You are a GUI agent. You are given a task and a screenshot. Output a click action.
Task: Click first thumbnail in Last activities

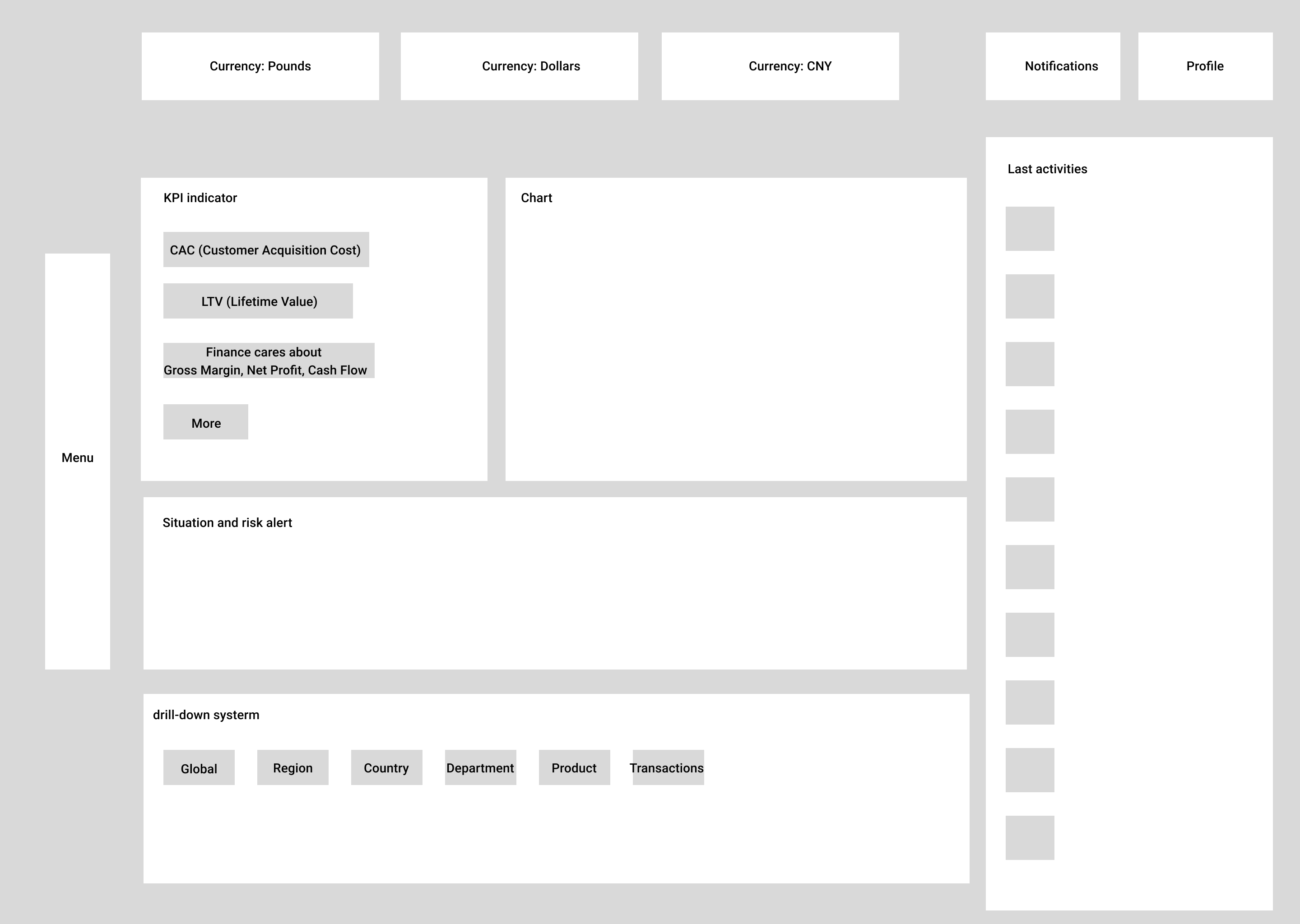1030,229
